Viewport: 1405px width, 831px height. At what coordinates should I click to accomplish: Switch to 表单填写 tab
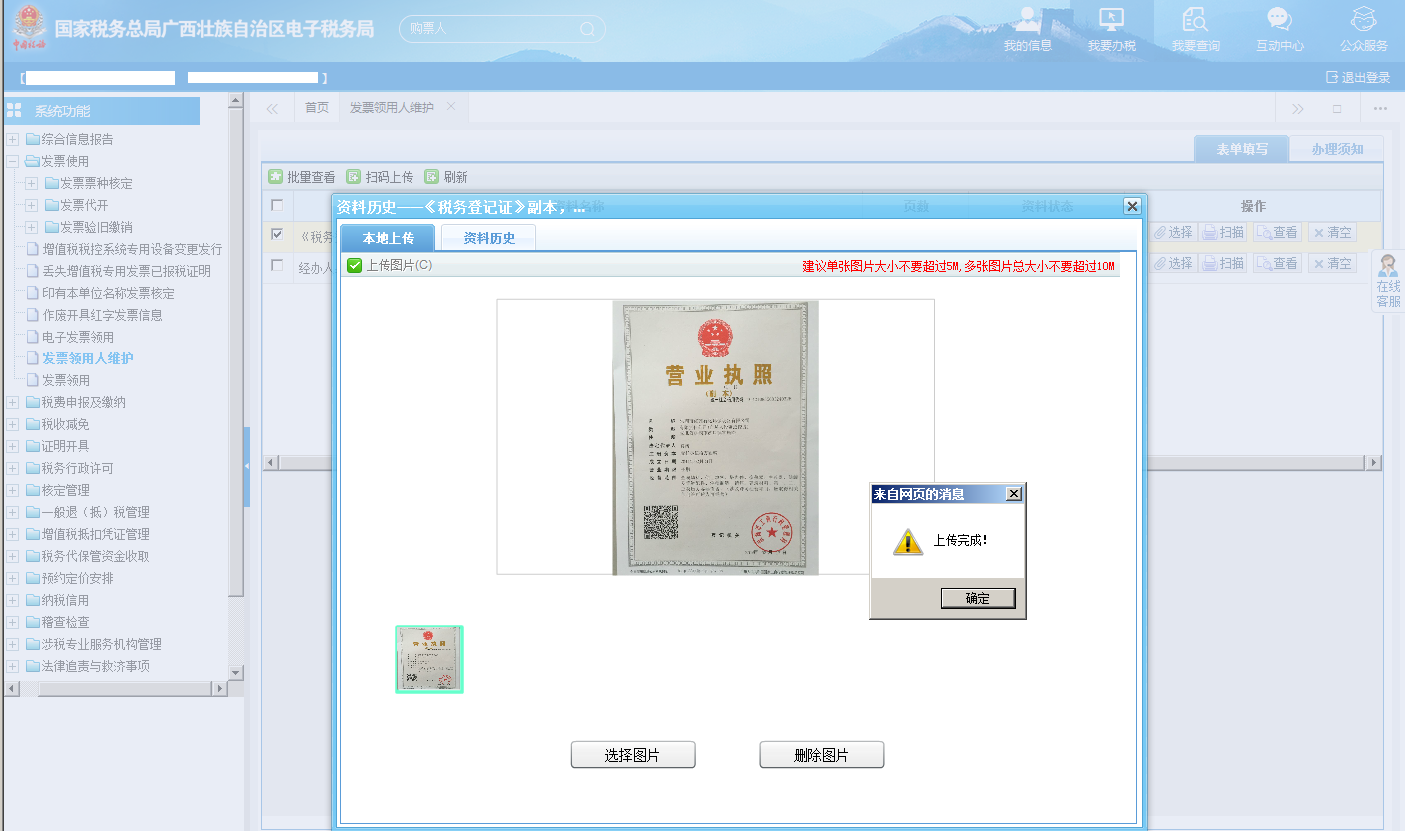pyautogui.click(x=1241, y=149)
